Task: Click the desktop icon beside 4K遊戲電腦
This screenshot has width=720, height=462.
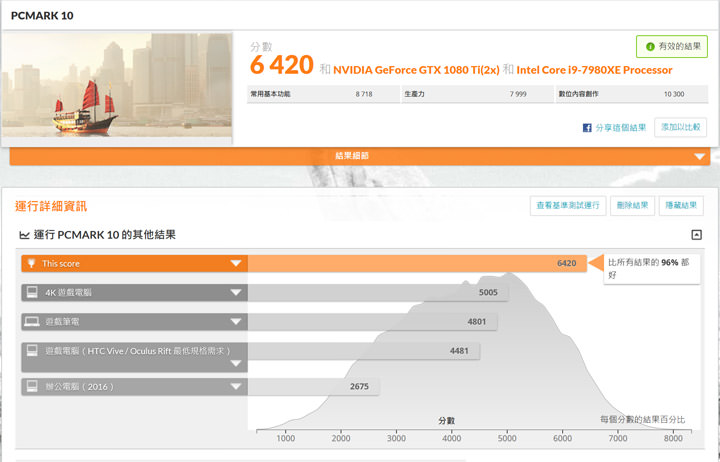Action: tap(32, 292)
